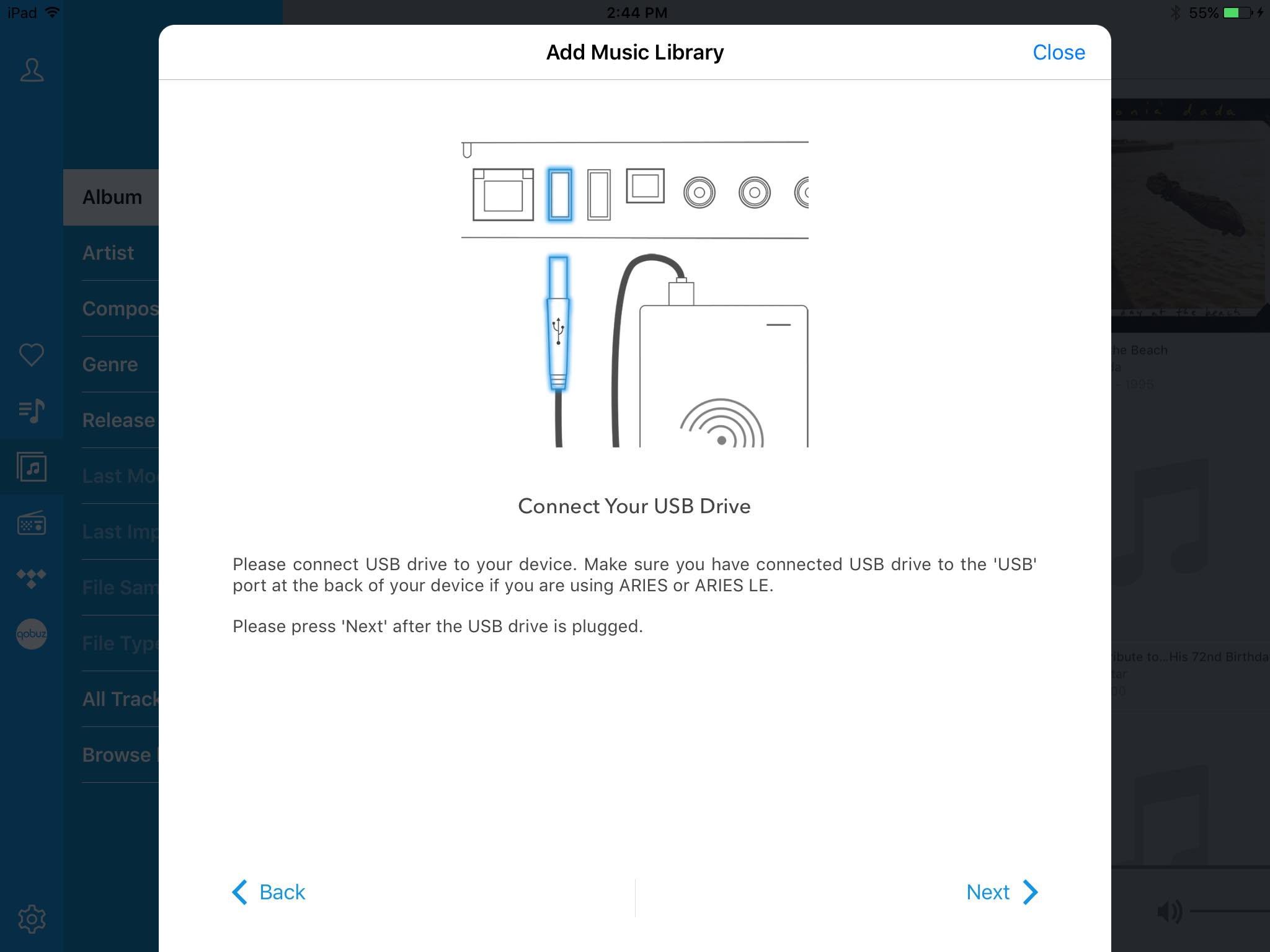Select the Release browse option
1270x952 pixels.
pos(114,420)
